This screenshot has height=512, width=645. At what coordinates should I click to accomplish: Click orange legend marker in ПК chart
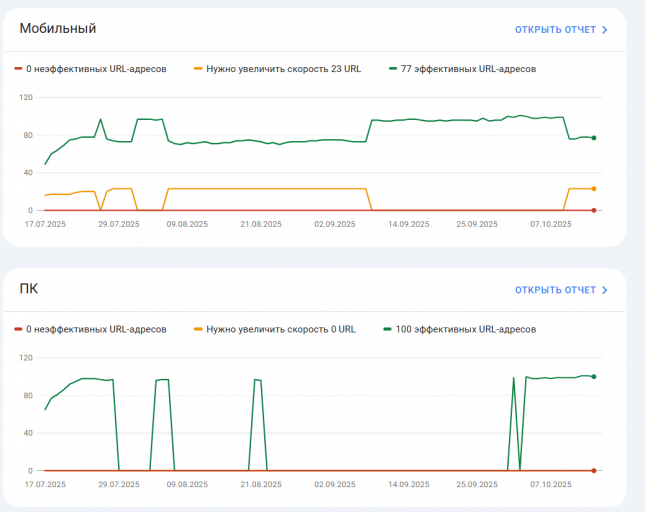pos(198,329)
